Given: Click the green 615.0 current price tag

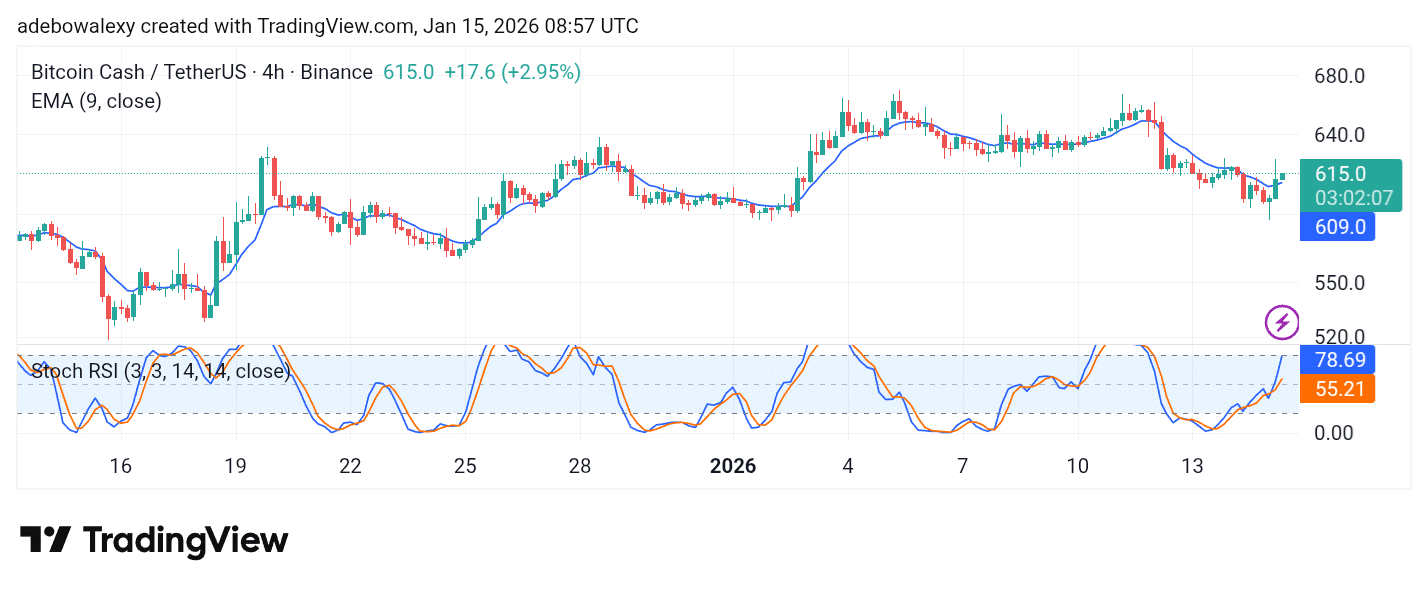Looking at the screenshot, I should 1342,174.
